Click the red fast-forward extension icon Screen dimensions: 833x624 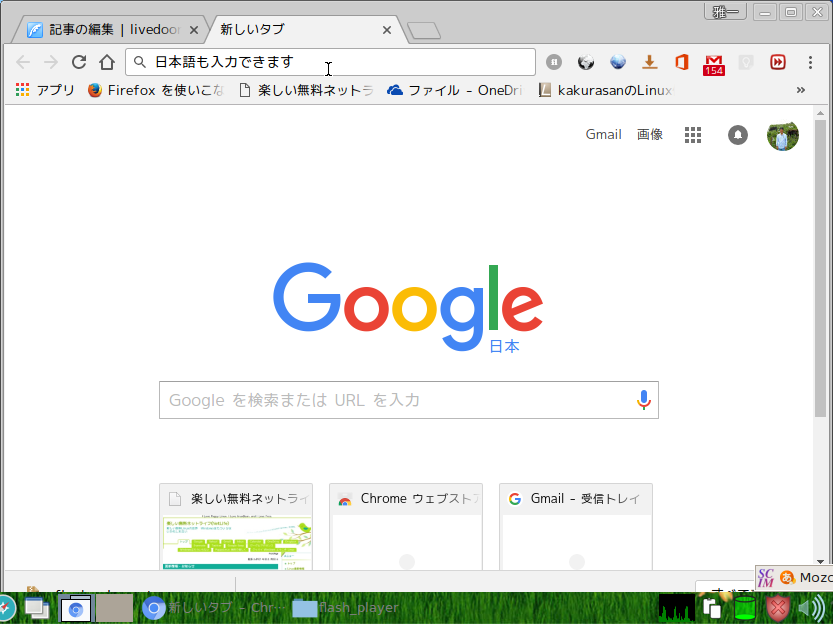tap(778, 62)
